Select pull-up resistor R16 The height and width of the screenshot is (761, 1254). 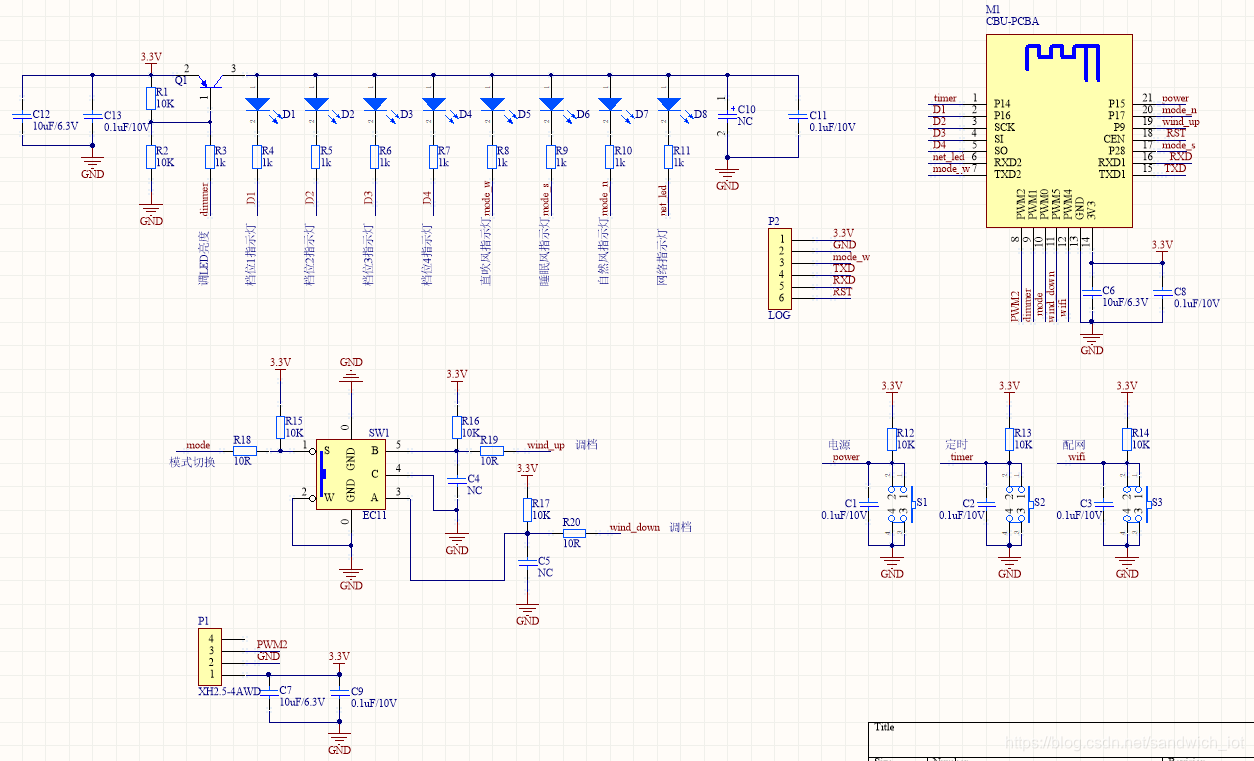[x=456, y=427]
